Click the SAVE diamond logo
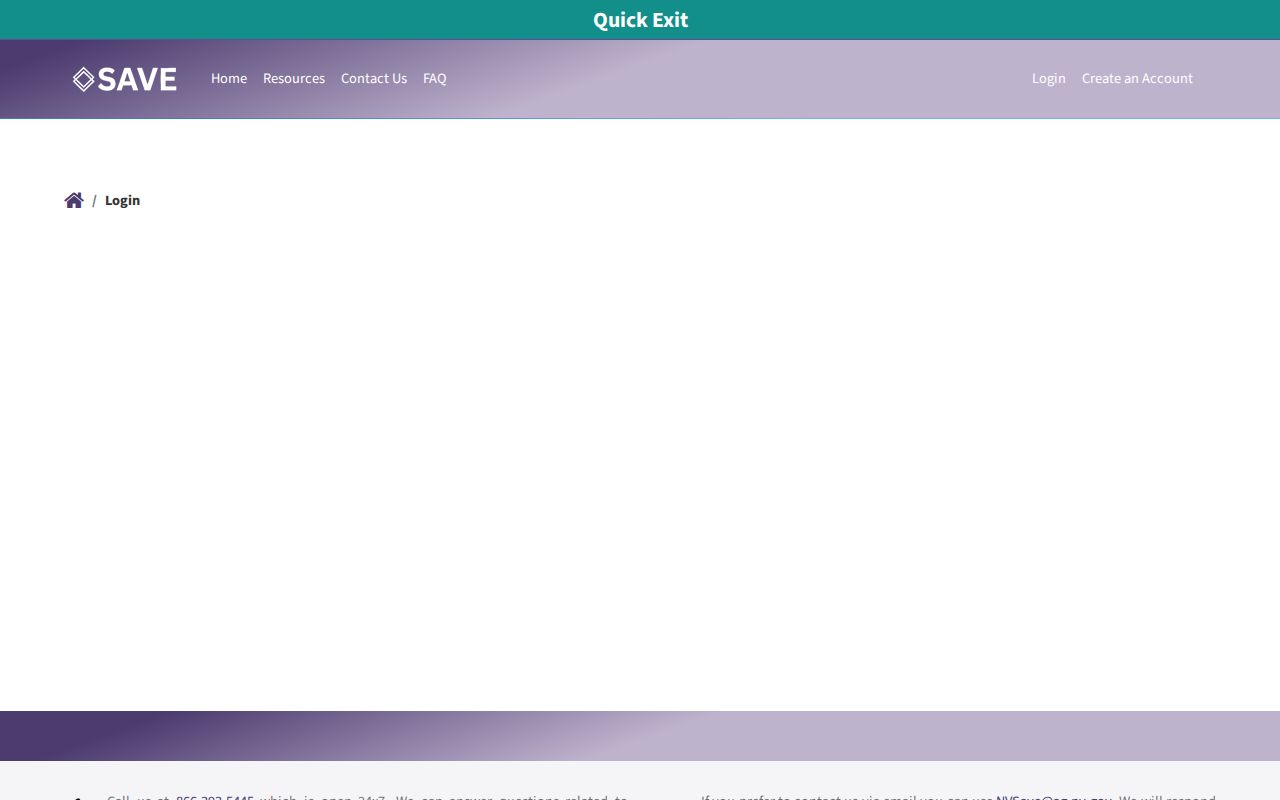This screenshot has width=1280, height=800. [125, 79]
